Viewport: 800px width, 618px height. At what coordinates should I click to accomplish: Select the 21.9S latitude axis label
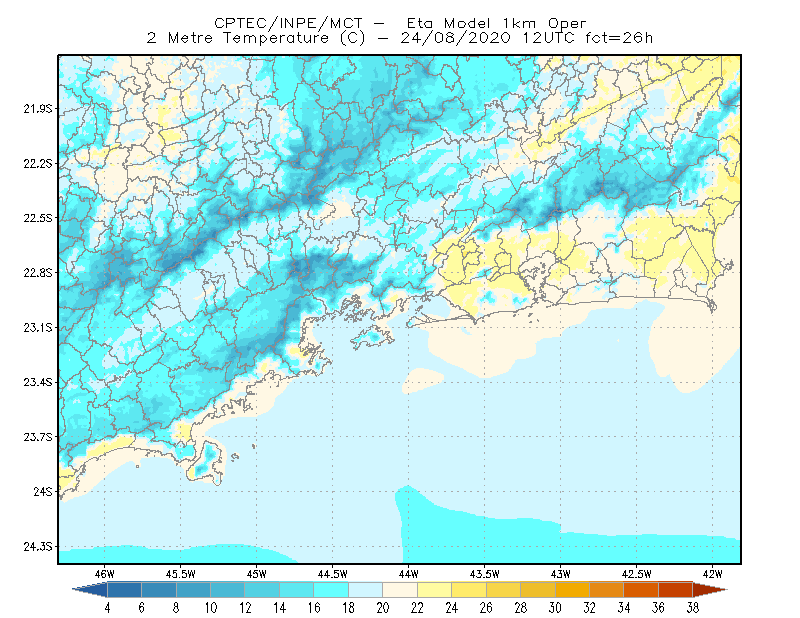coord(37,108)
